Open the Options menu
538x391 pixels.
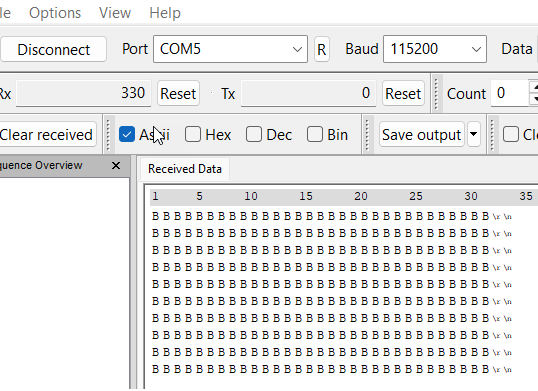click(55, 13)
